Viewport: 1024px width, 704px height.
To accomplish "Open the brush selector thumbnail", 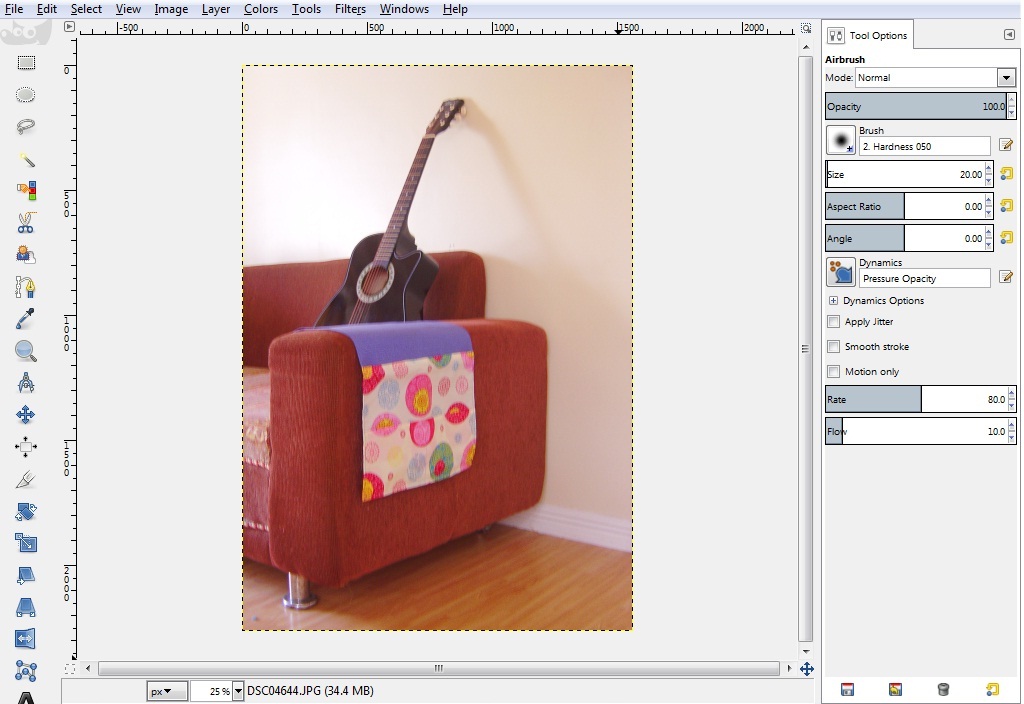I will 840,140.
